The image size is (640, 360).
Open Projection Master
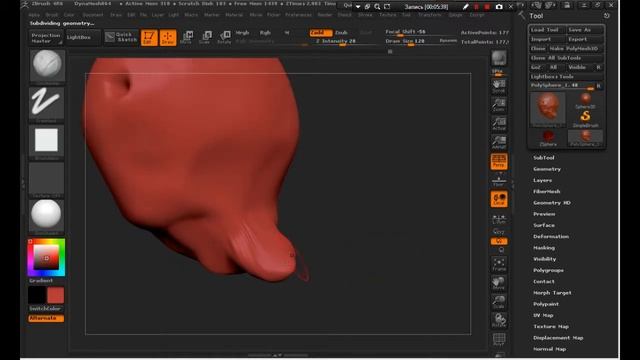(46, 38)
